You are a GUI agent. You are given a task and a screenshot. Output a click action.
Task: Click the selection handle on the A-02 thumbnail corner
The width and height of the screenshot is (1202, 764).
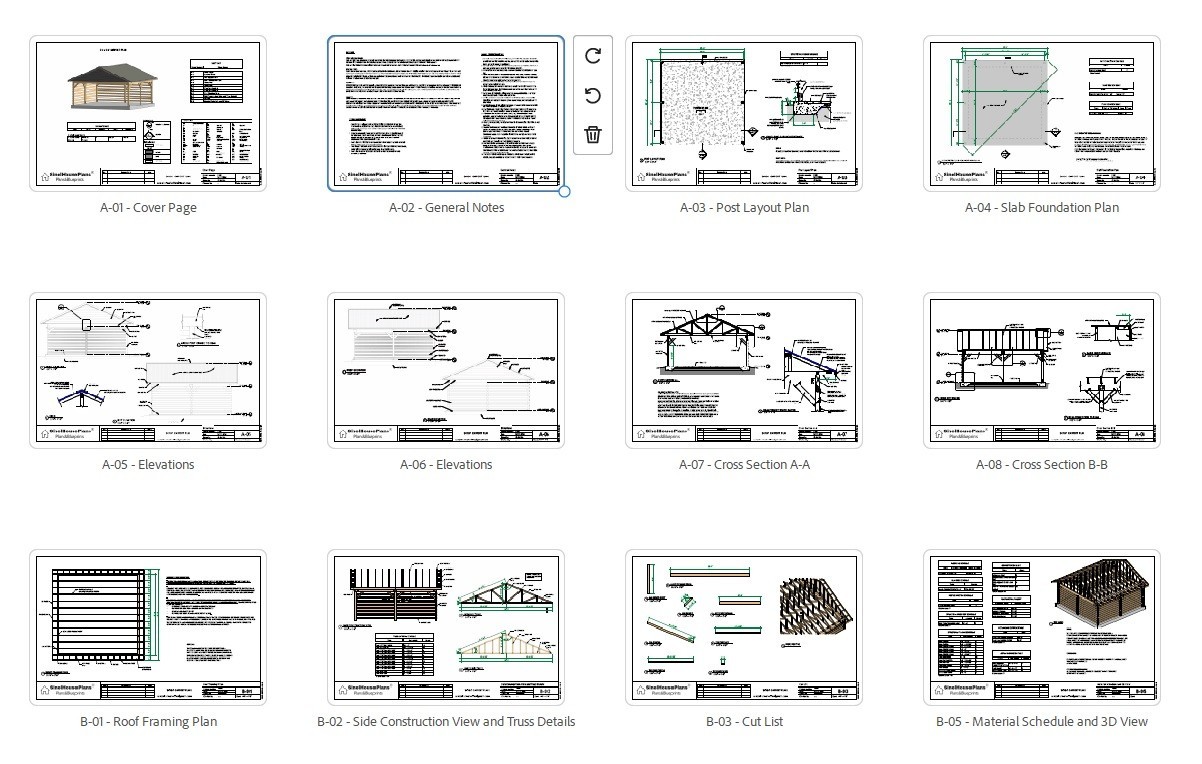564,191
